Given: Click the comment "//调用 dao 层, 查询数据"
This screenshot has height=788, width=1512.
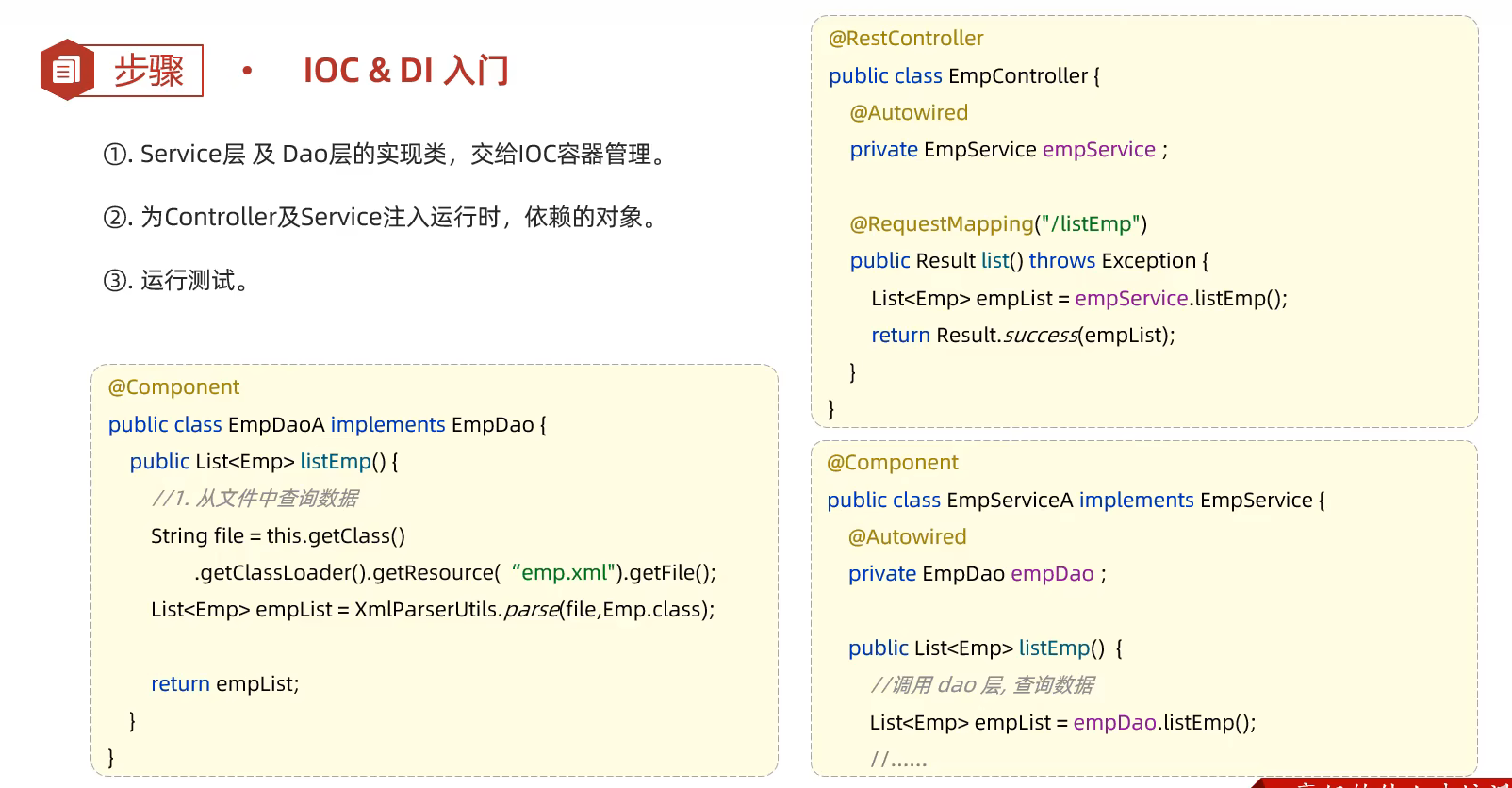Looking at the screenshot, I should coord(981,685).
